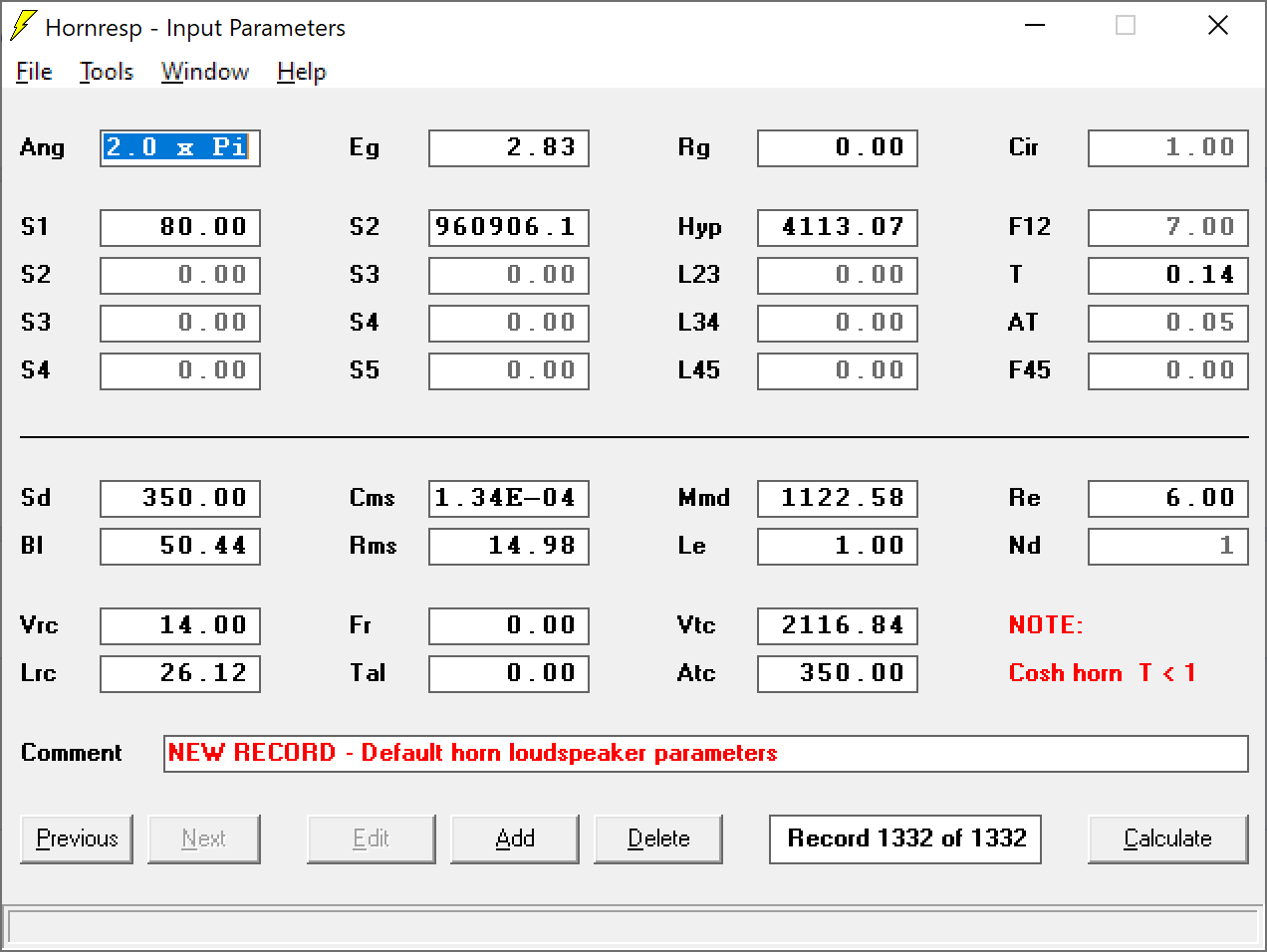
Task: Click the S5 input field
Action: coord(509,371)
